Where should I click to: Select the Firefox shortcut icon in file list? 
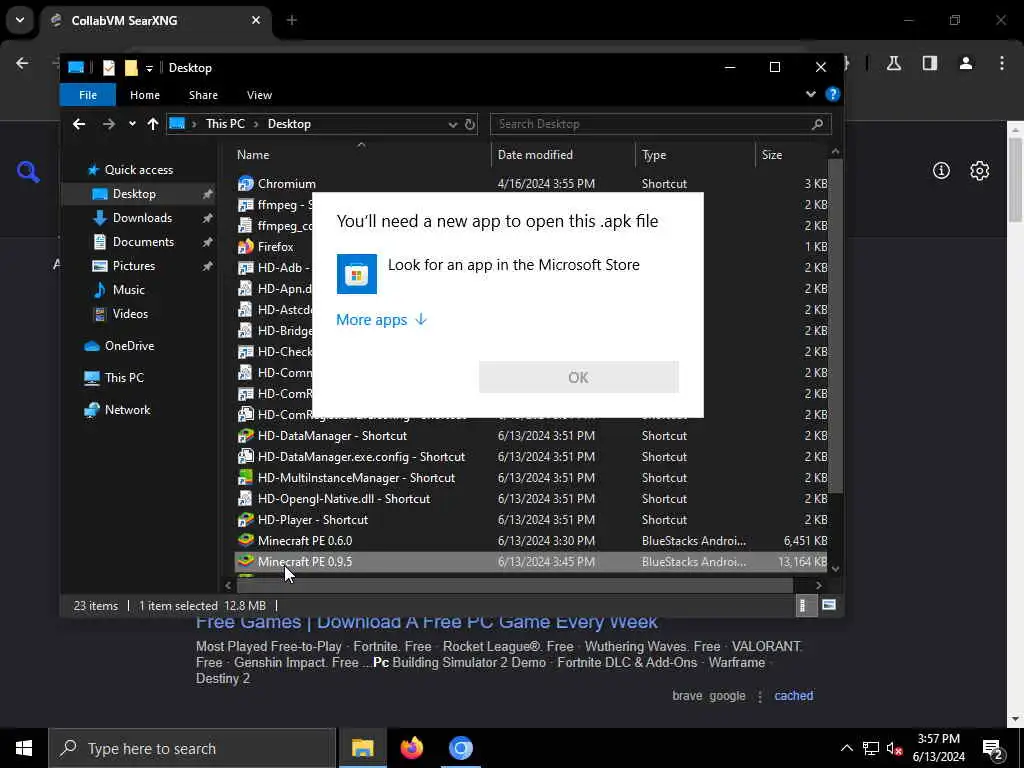point(246,246)
